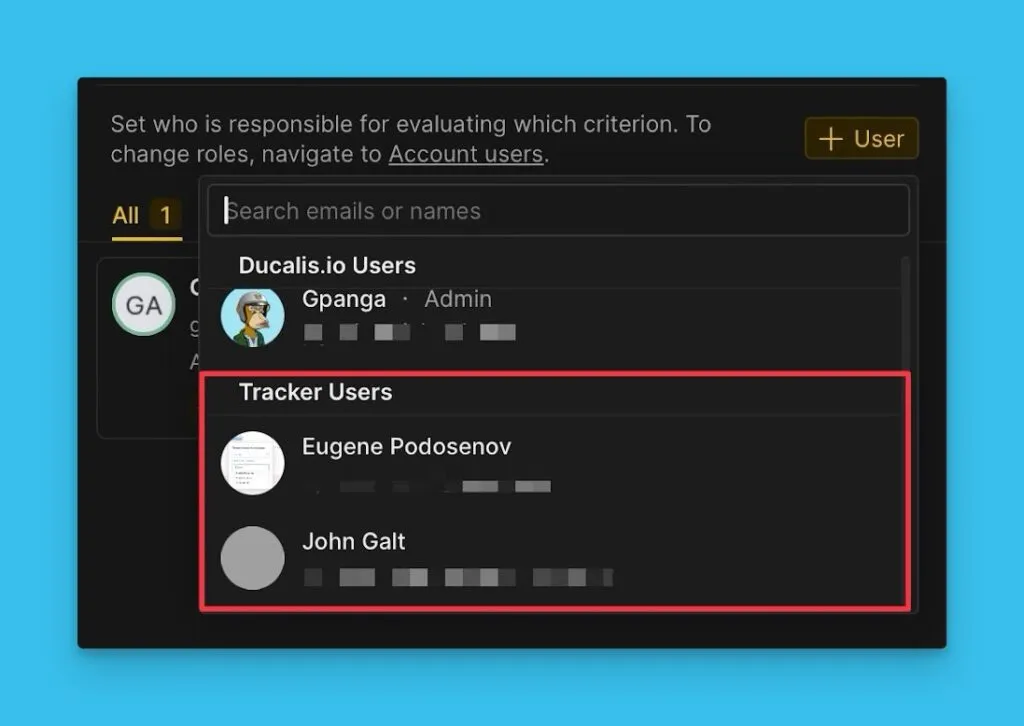Image resolution: width=1024 pixels, height=726 pixels.
Task: Click the plus icon in User button
Action: click(830, 139)
